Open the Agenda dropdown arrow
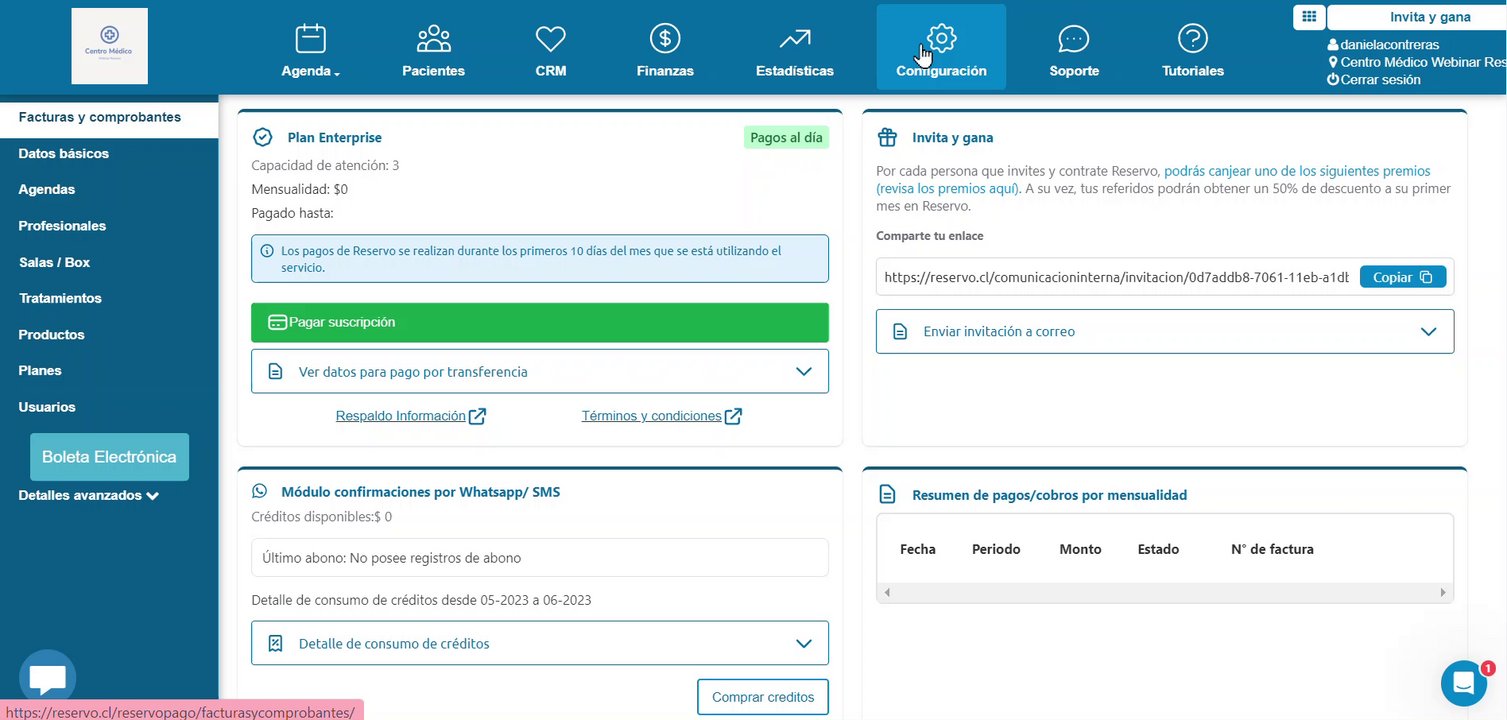This screenshot has height=720, width=1507. (x=337, y=74)
